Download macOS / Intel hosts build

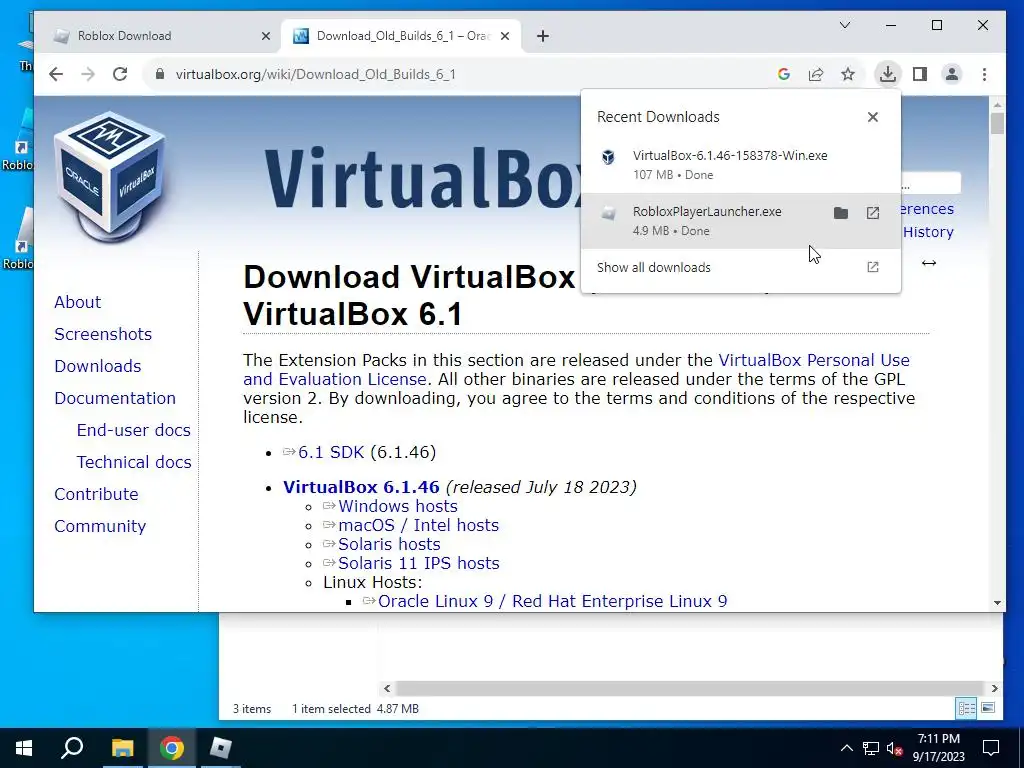tap(418, 525)
